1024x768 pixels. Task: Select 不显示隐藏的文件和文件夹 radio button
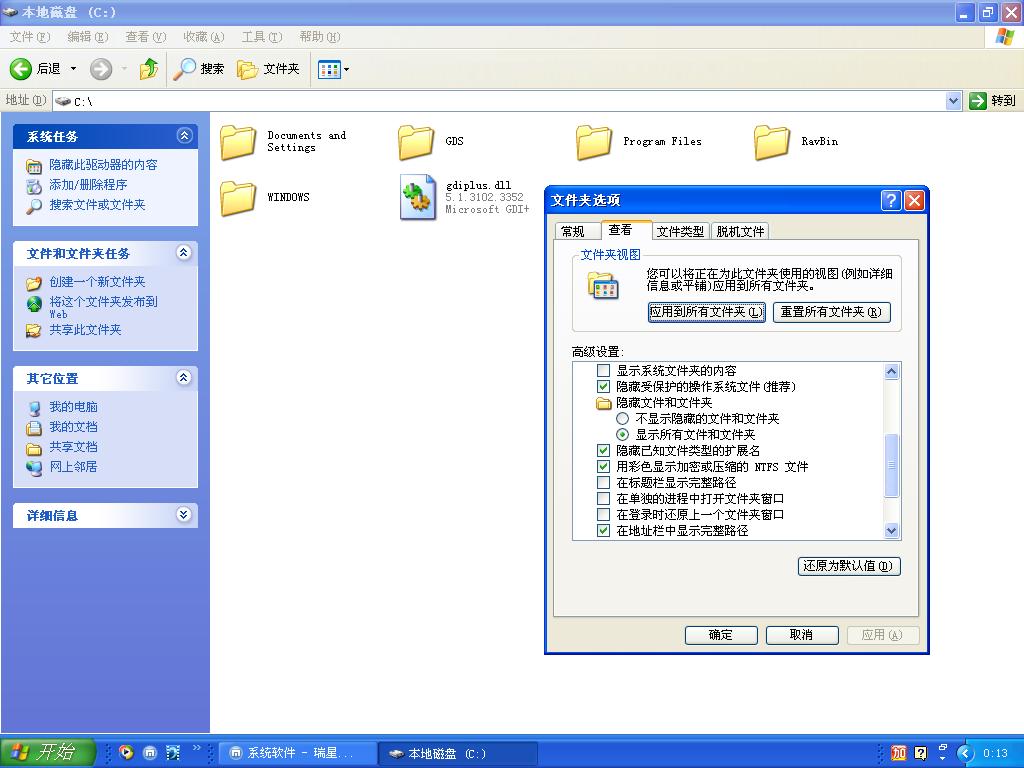(x=622, y=419)
